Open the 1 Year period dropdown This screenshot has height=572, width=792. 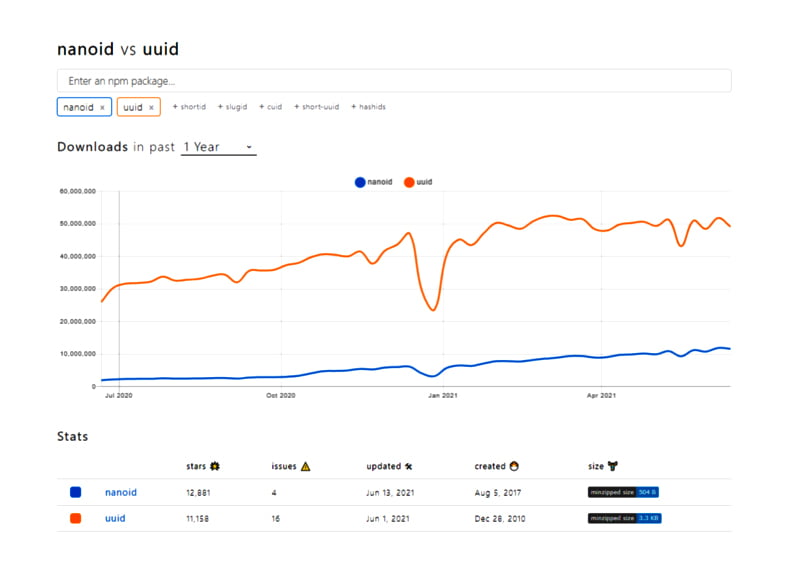click(219, 147)
